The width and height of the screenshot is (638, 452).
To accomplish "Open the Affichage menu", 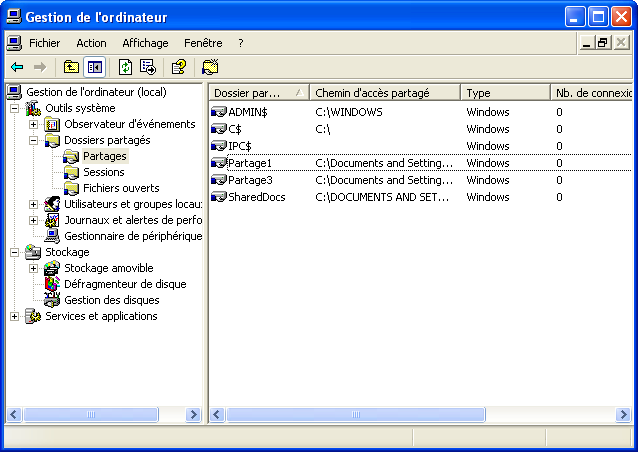I will [x=145, y=43].
